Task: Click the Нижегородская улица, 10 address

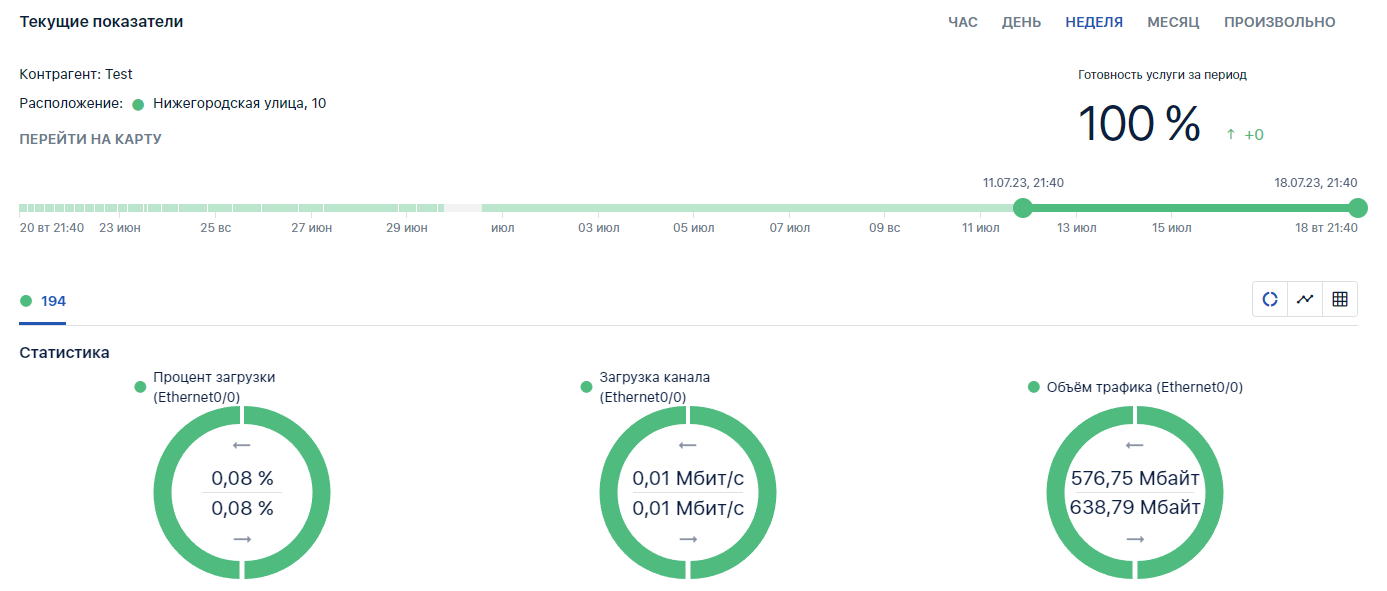Action: (239, 103)
